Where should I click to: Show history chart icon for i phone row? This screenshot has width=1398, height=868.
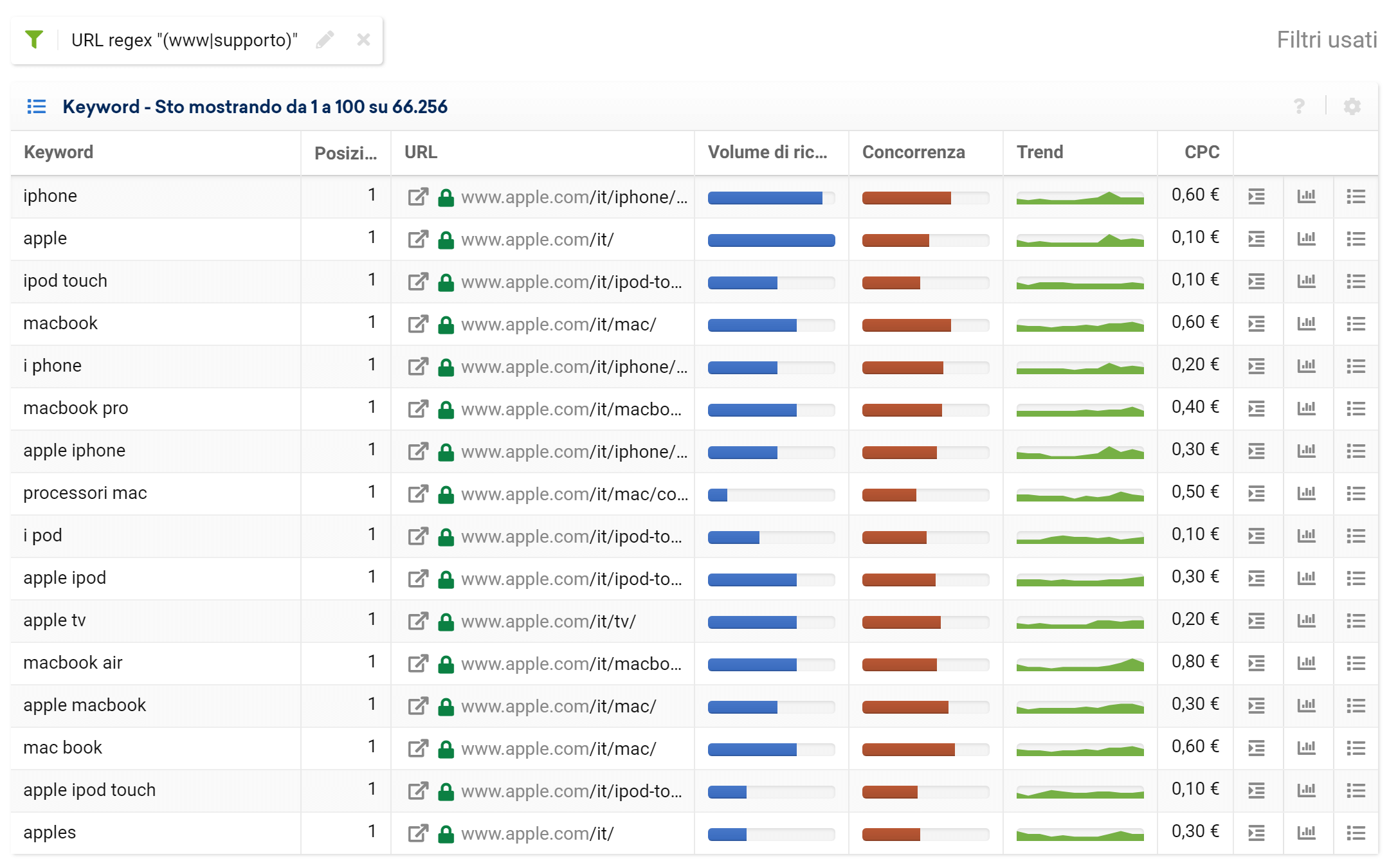1307,366
